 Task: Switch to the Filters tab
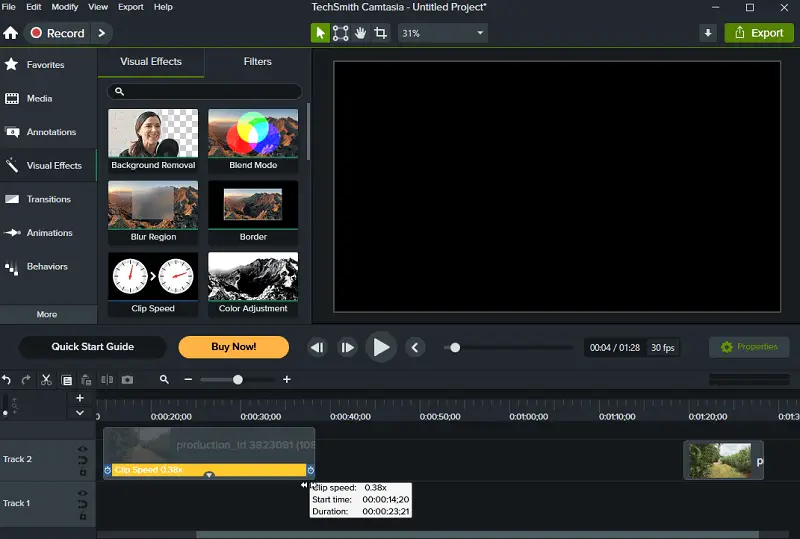258,62
